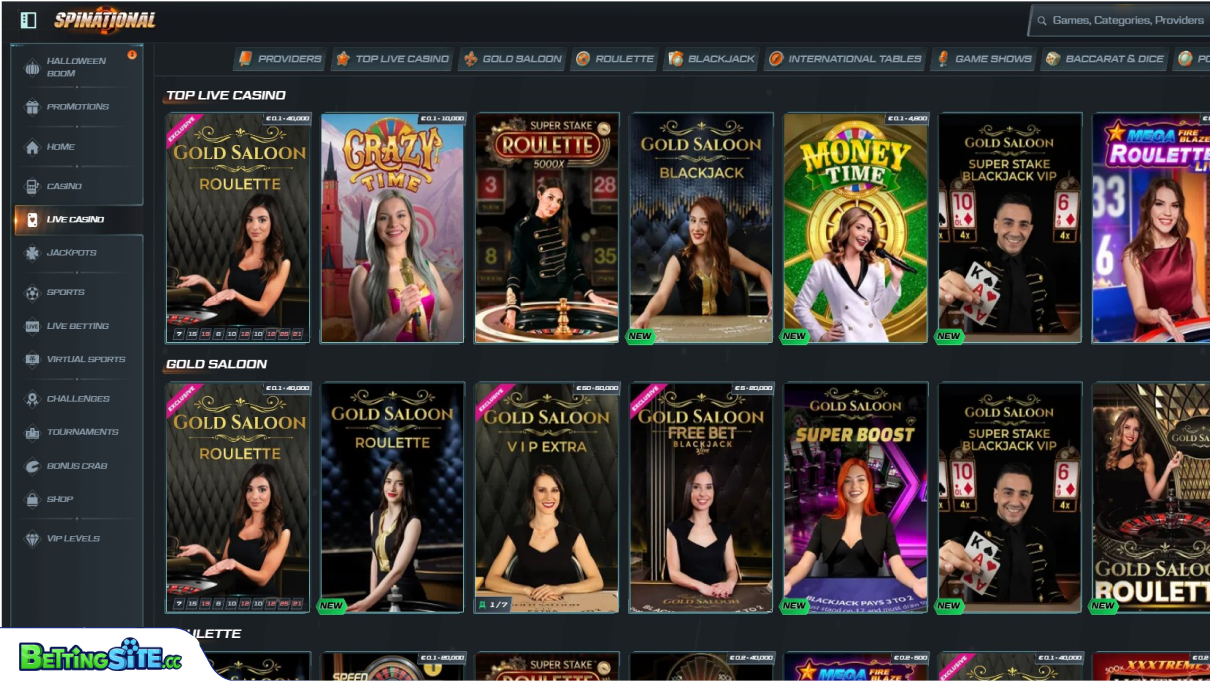Click the Games, Categories, Providers search field
This screenshot has height=681, width=1210.
[1120, 19]
